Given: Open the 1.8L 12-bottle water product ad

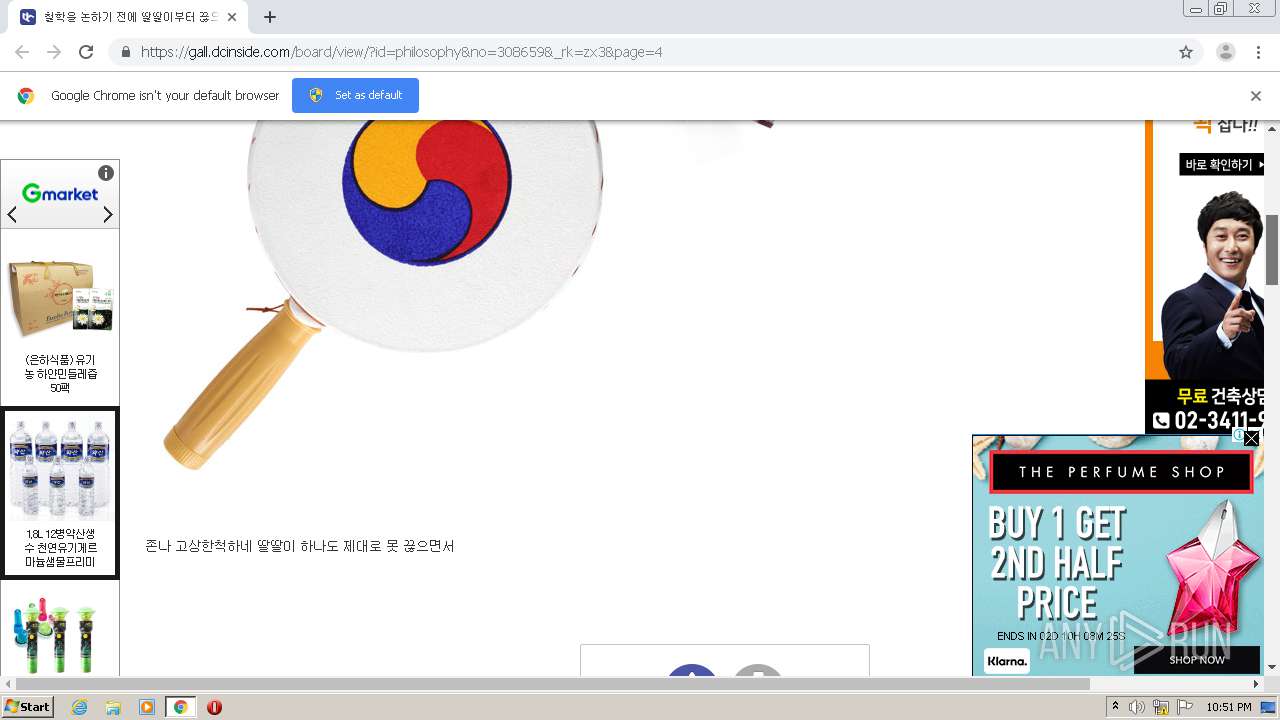Looking at the screenshot, I should pyautogui.click(x=60, y=493).
